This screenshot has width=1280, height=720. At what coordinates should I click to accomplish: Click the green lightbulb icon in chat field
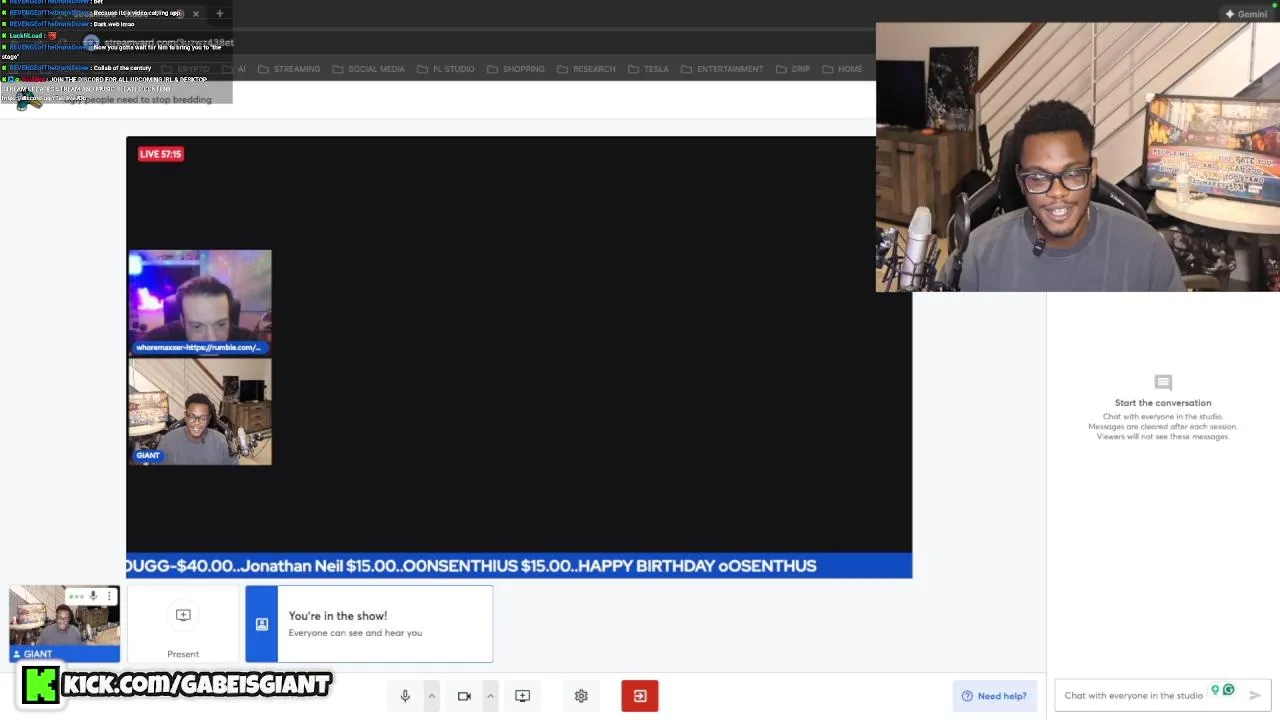pyautogui.click(x=1215, y=690)
